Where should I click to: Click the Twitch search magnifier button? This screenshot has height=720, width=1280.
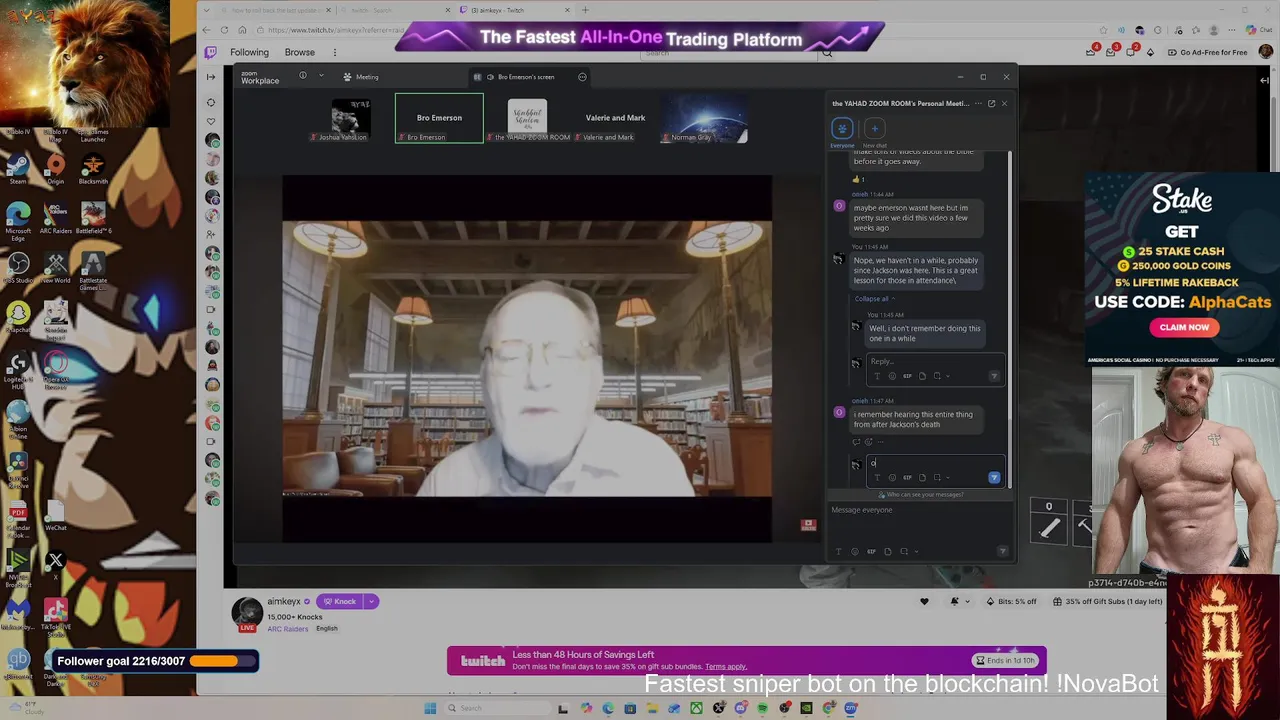click(827, 52)
